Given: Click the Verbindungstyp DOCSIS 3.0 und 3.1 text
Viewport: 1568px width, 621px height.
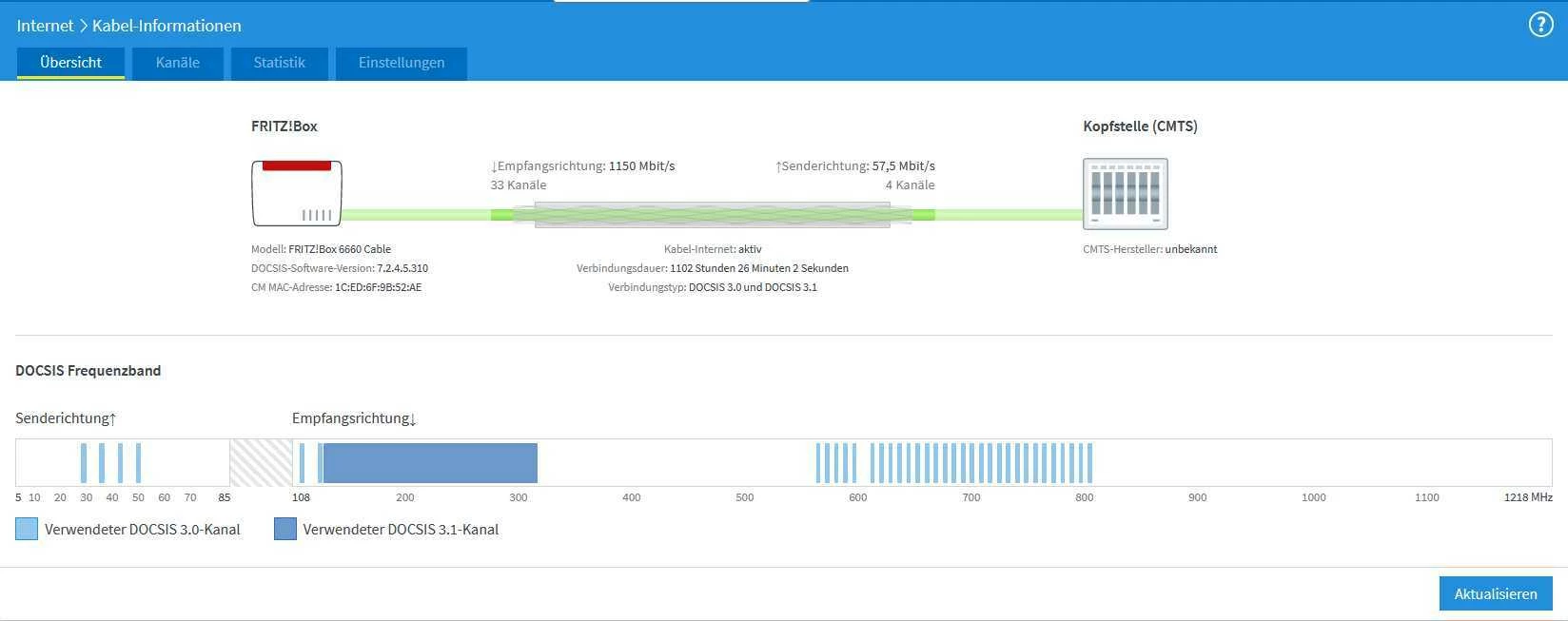Looking at the screenshot, I should point(713,287).
